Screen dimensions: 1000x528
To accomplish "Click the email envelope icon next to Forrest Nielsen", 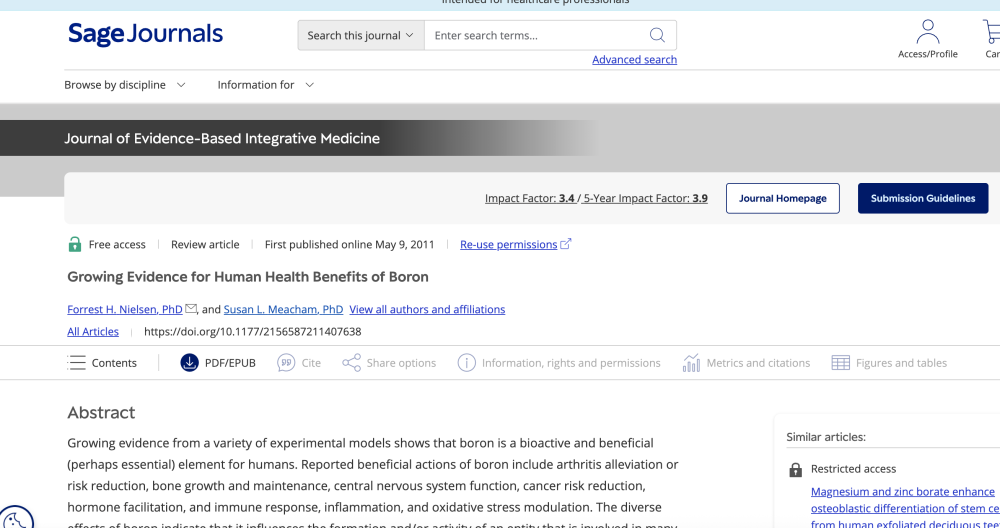I will 191,309.
